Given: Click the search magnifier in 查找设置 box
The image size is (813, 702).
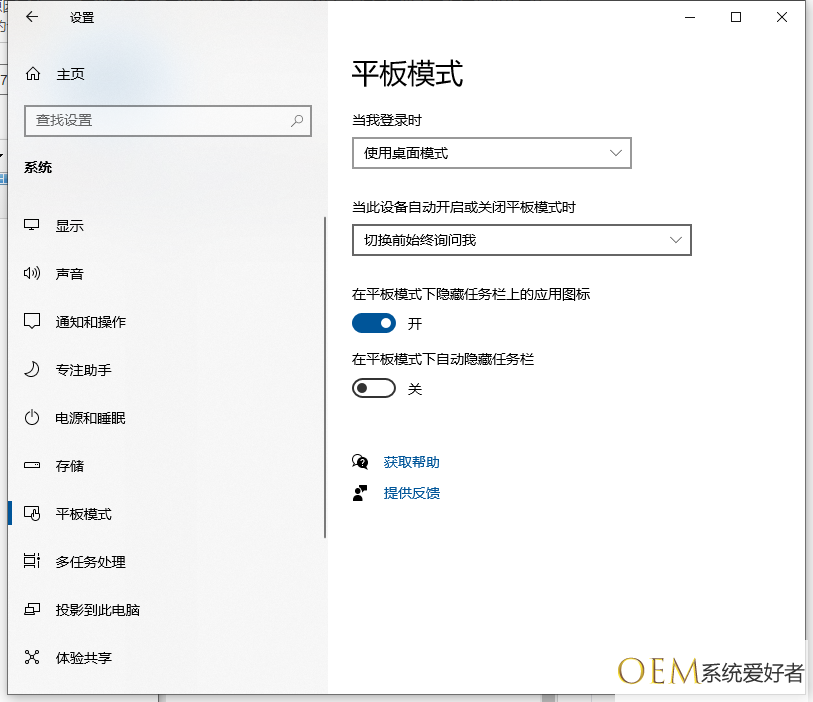Looking at the screenshot, I should [x=297, y=121].
